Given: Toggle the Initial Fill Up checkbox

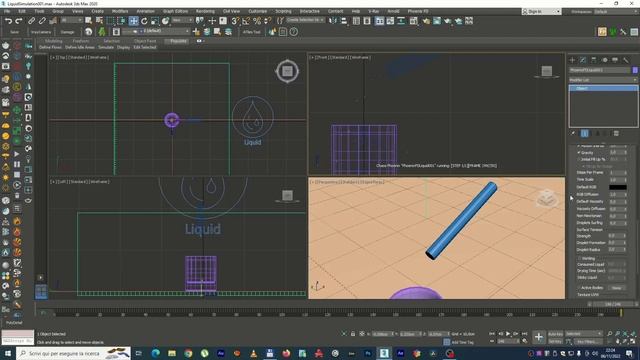Looking at the screenshot, I should pyautogui.click(x=579, y=159).
